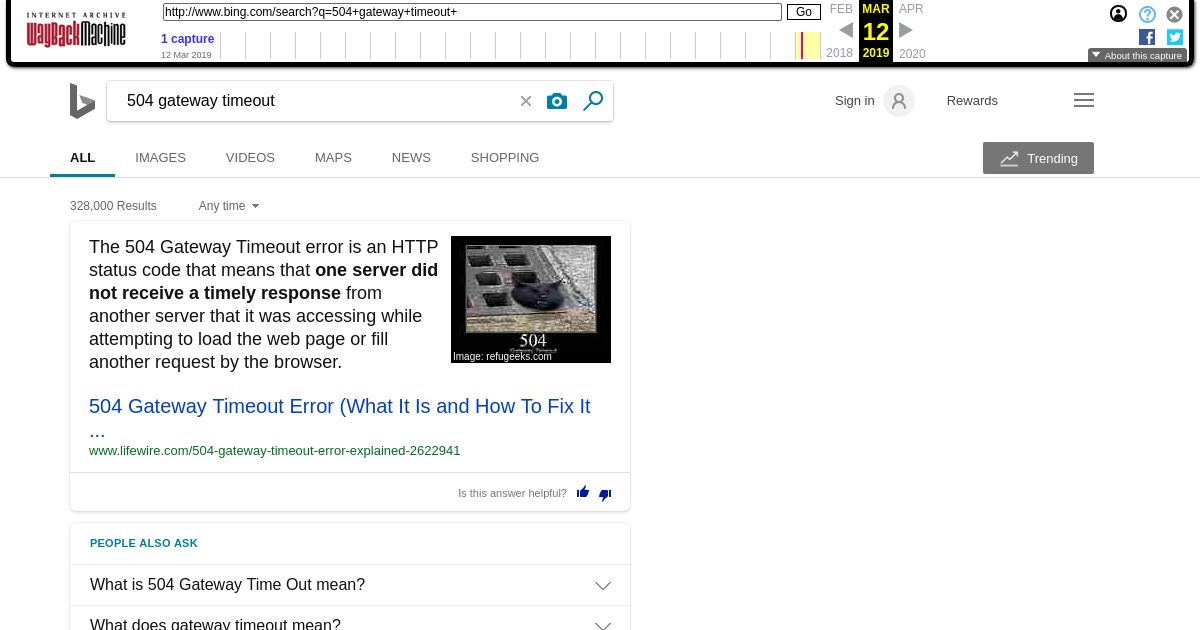Click the Trending button
Viewport: 1200px width, 630px height.
pyautogui.click(x=1038, y=158)
